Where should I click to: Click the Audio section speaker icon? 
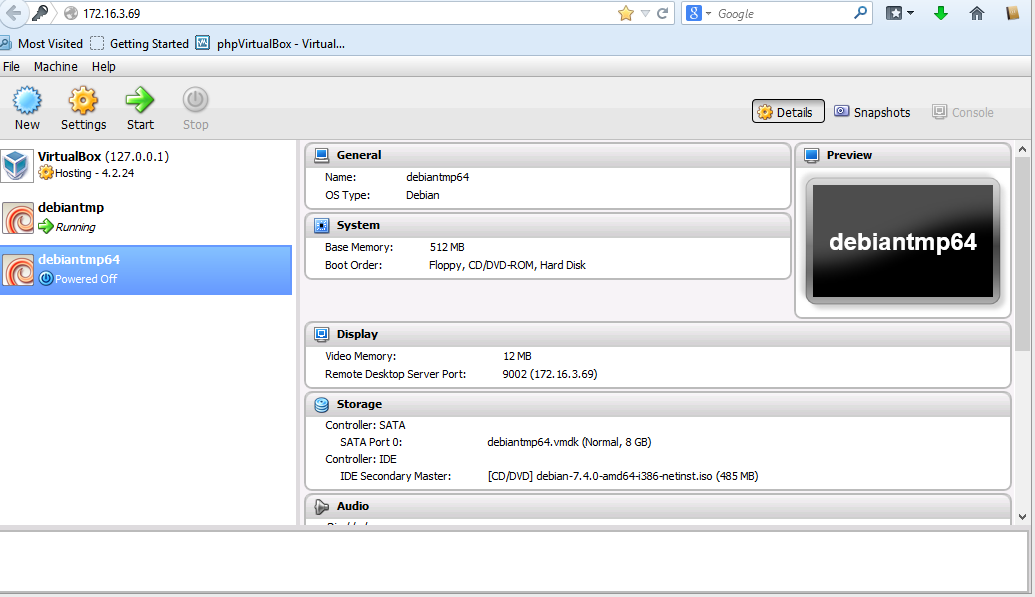coord(321,507)
